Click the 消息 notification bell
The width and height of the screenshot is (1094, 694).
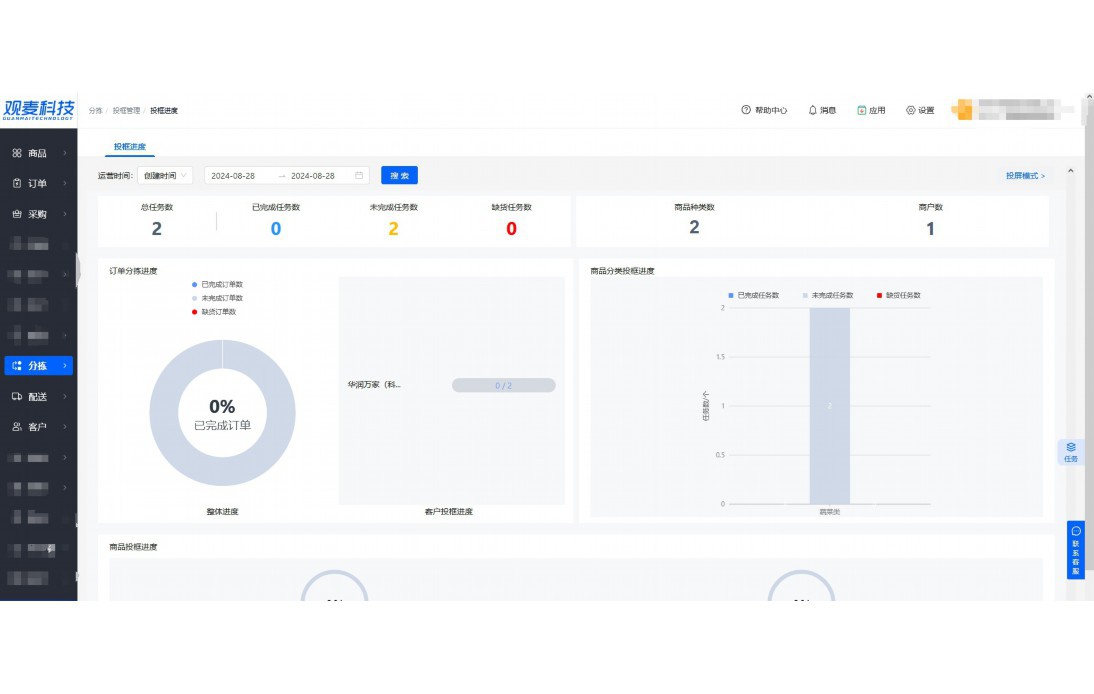point(813,110)
